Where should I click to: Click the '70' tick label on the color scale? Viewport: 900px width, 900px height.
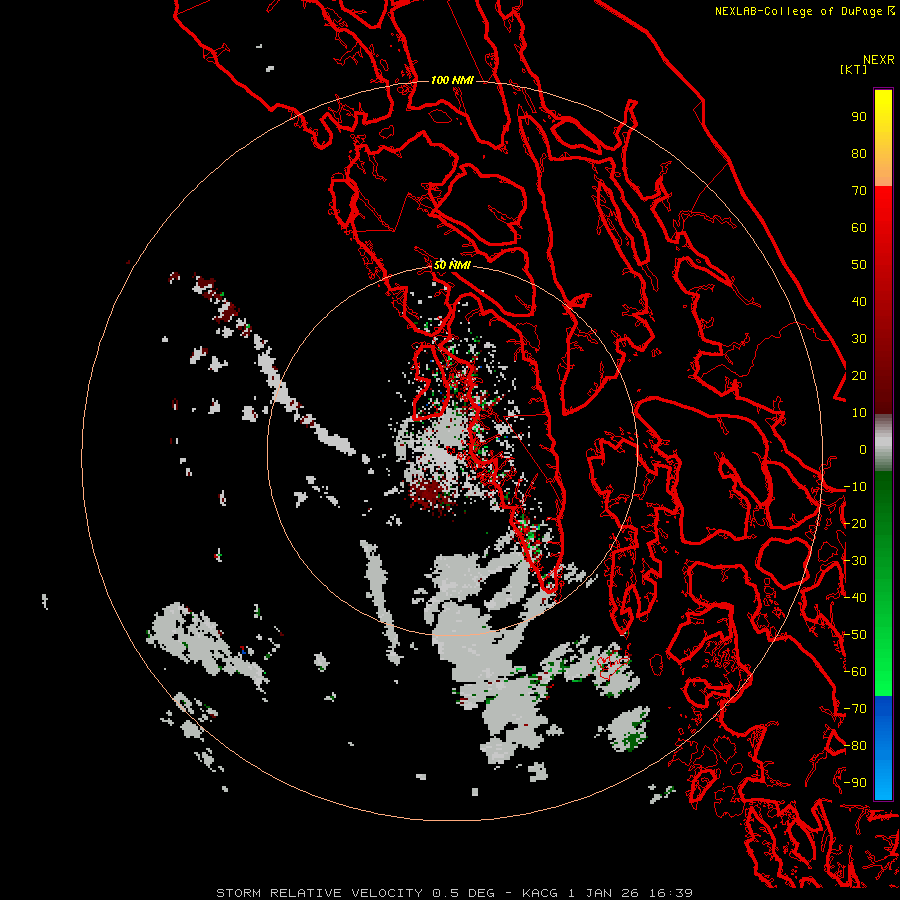coord(859,191)
